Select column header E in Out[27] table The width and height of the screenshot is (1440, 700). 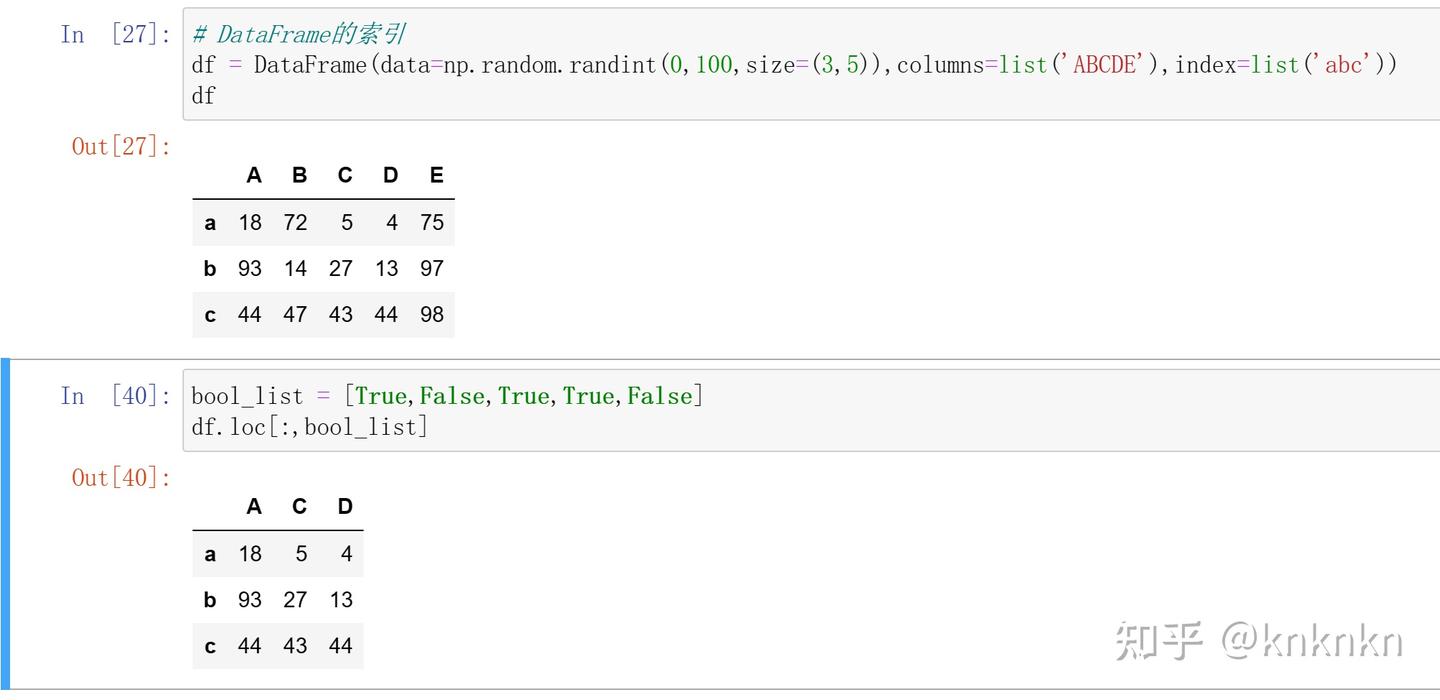(436, 176)
